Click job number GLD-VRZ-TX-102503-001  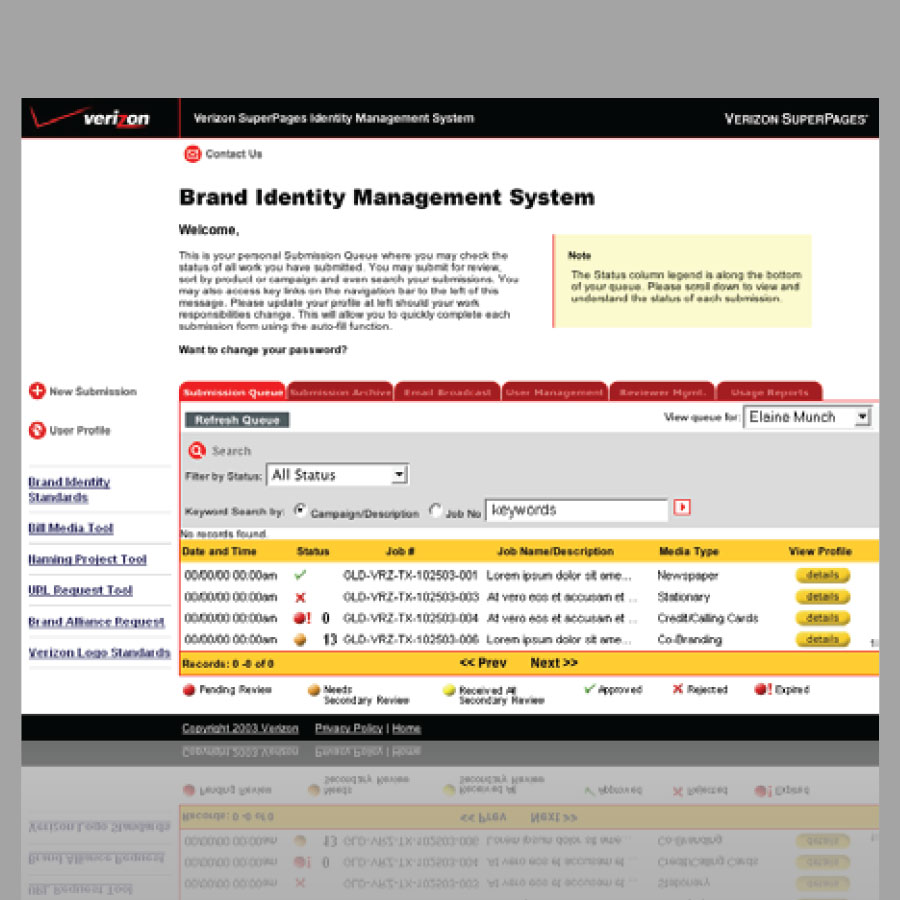[410, 575]
